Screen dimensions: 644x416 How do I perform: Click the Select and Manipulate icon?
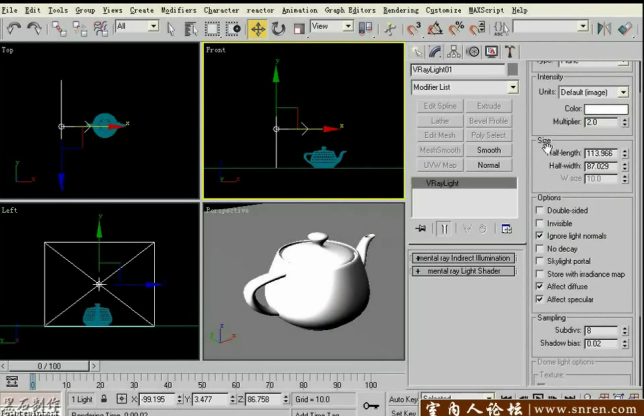pyautogui.click(x=390, y=29)
